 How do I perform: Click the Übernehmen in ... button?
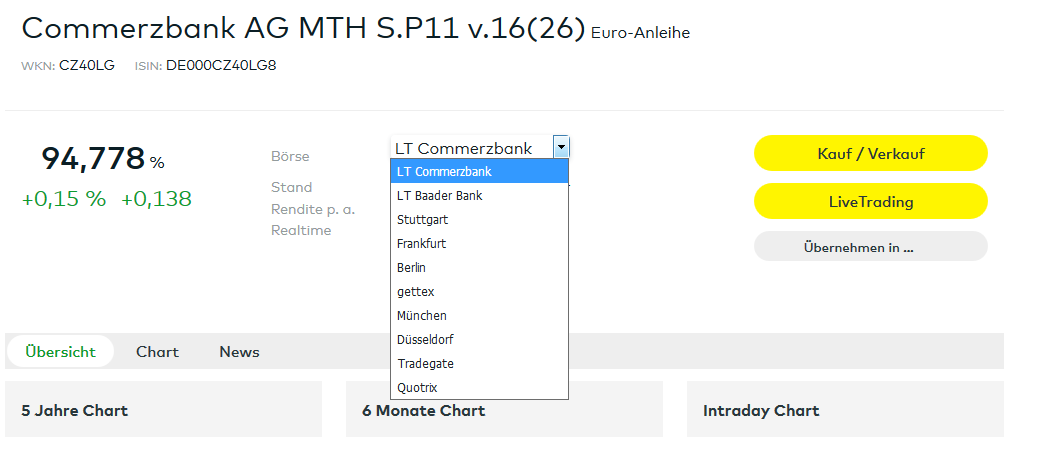870,247
